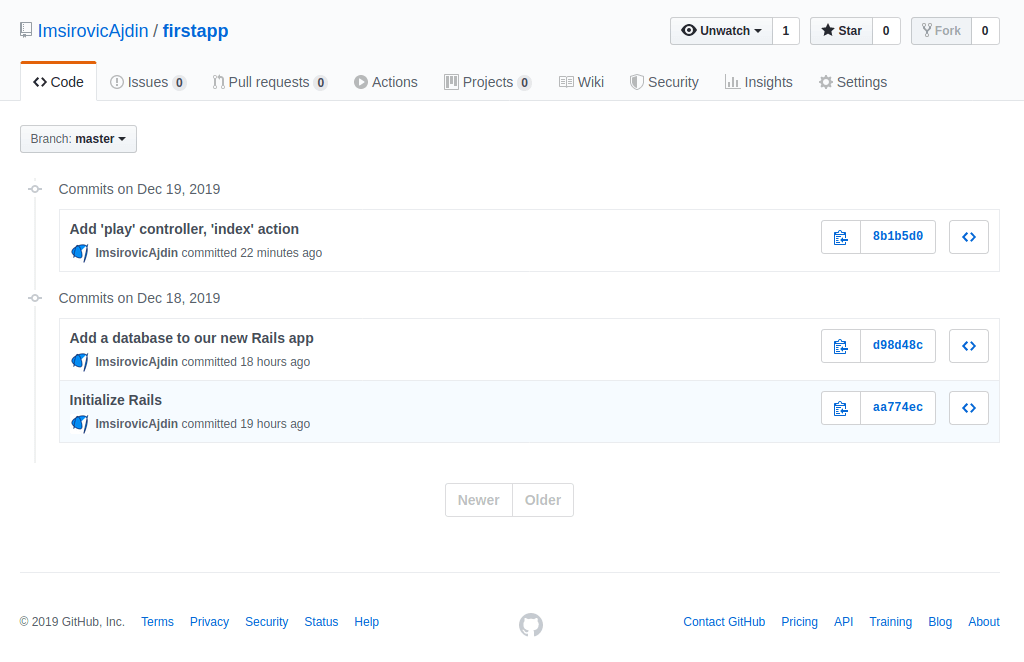Browse repository at commit aa774ec
The width and height of the screenshot is (1024, 662).
(x=968, y=408)
